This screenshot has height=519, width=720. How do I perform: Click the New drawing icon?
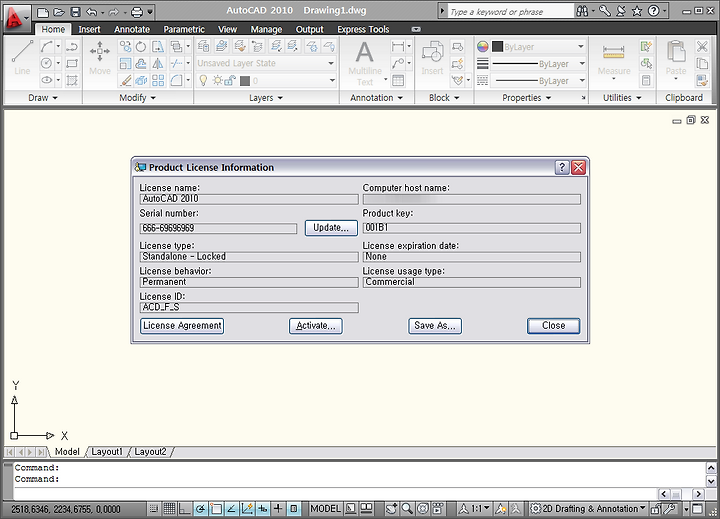coord(42,12)
